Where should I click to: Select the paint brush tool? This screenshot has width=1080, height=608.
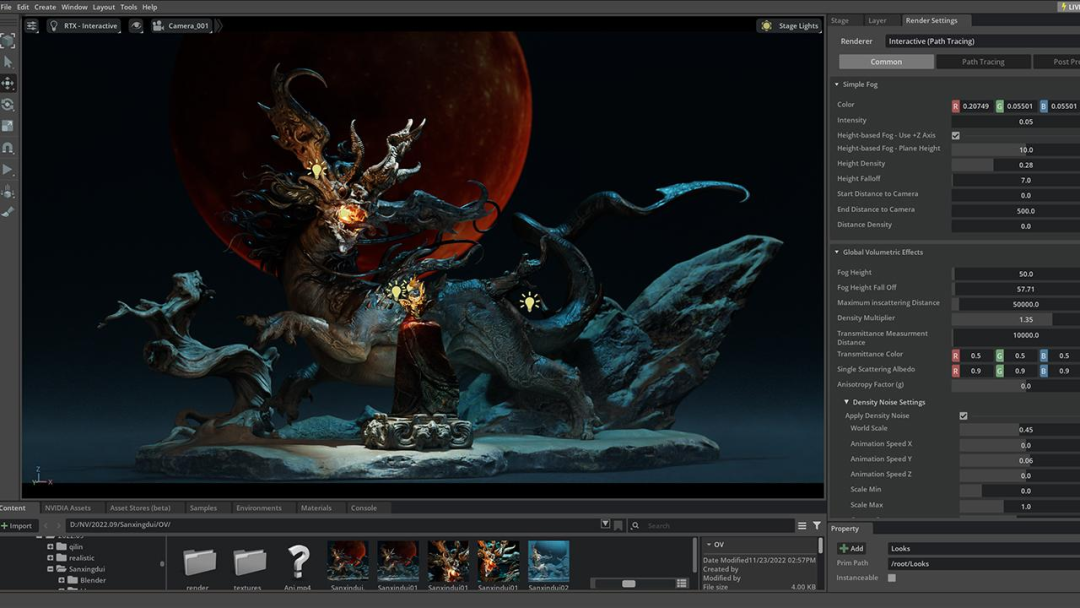[8, 212]
